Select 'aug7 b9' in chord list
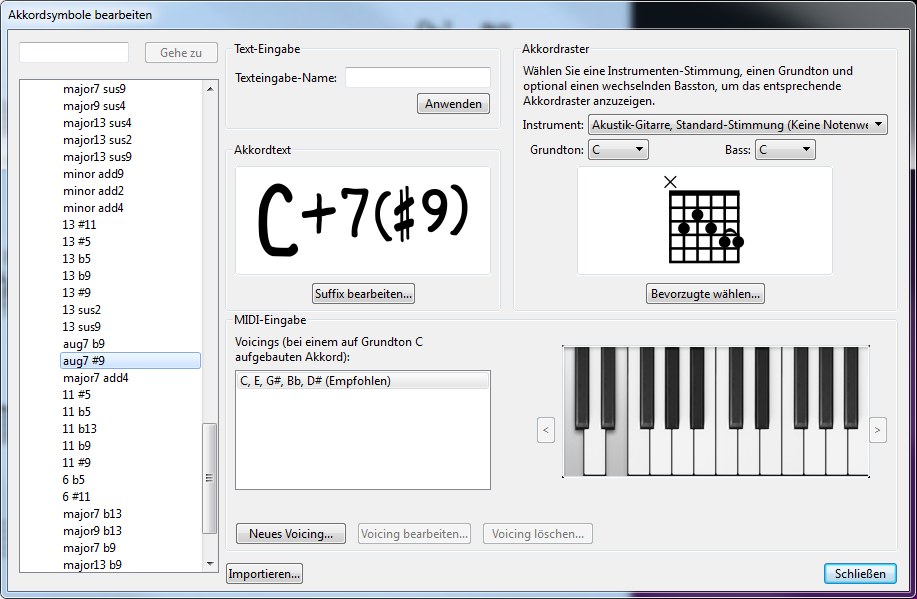 84,343
